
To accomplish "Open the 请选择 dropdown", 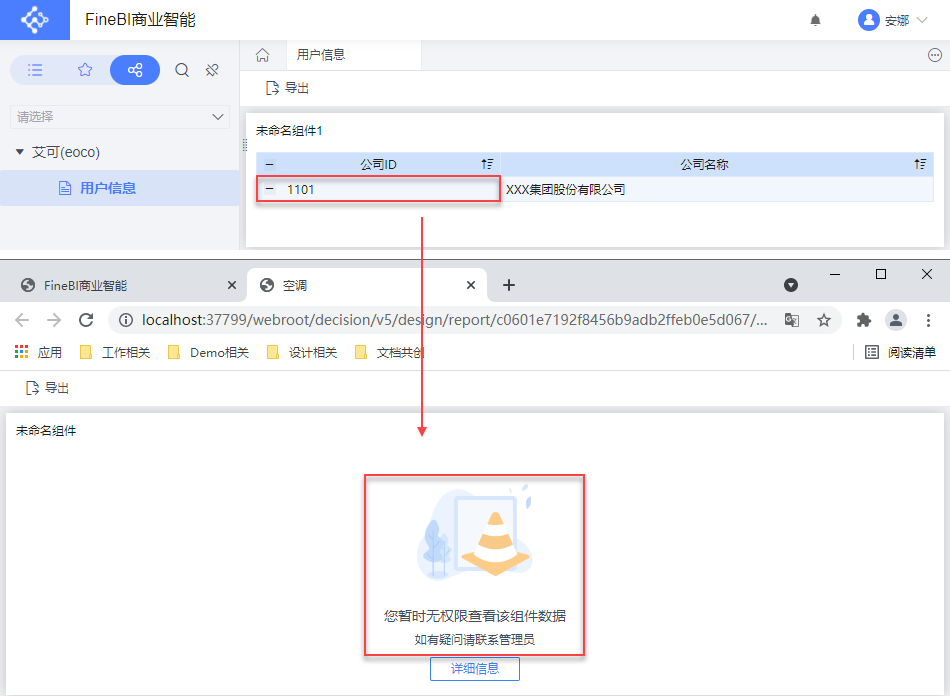I will pyautogui.click(x=120, y=117).
